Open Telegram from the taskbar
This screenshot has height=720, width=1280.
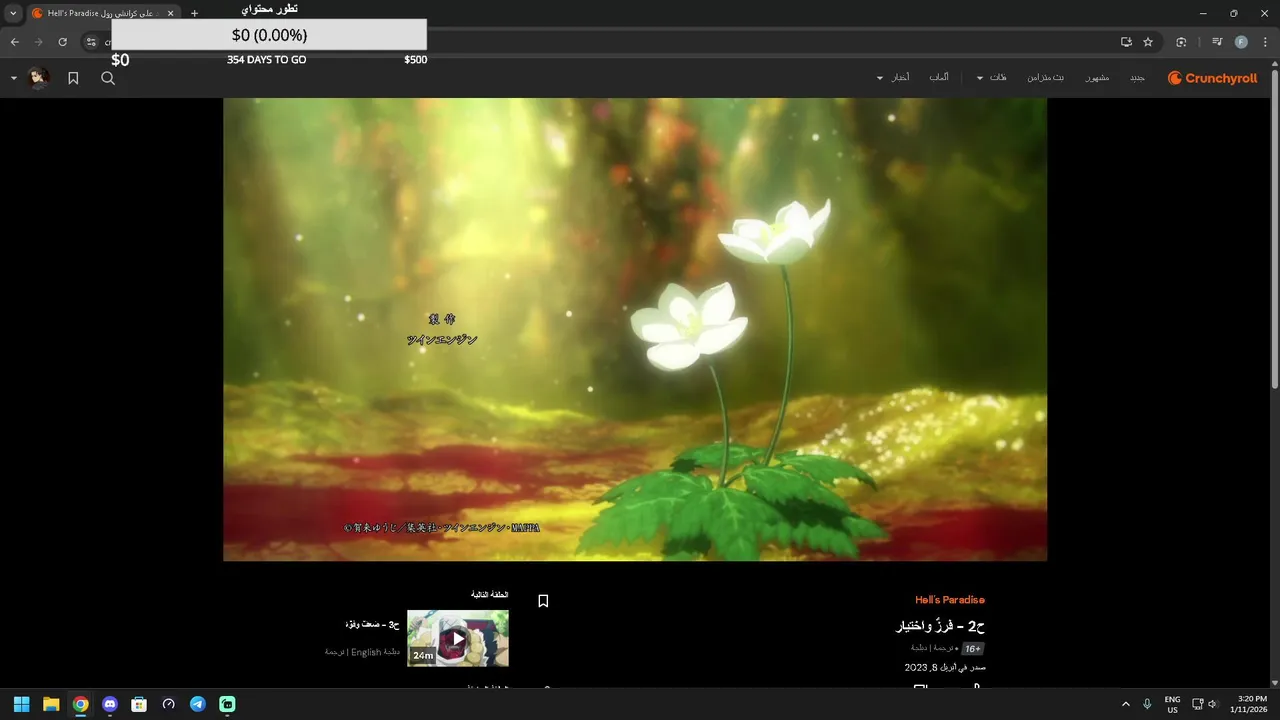[x=198, y=704]
